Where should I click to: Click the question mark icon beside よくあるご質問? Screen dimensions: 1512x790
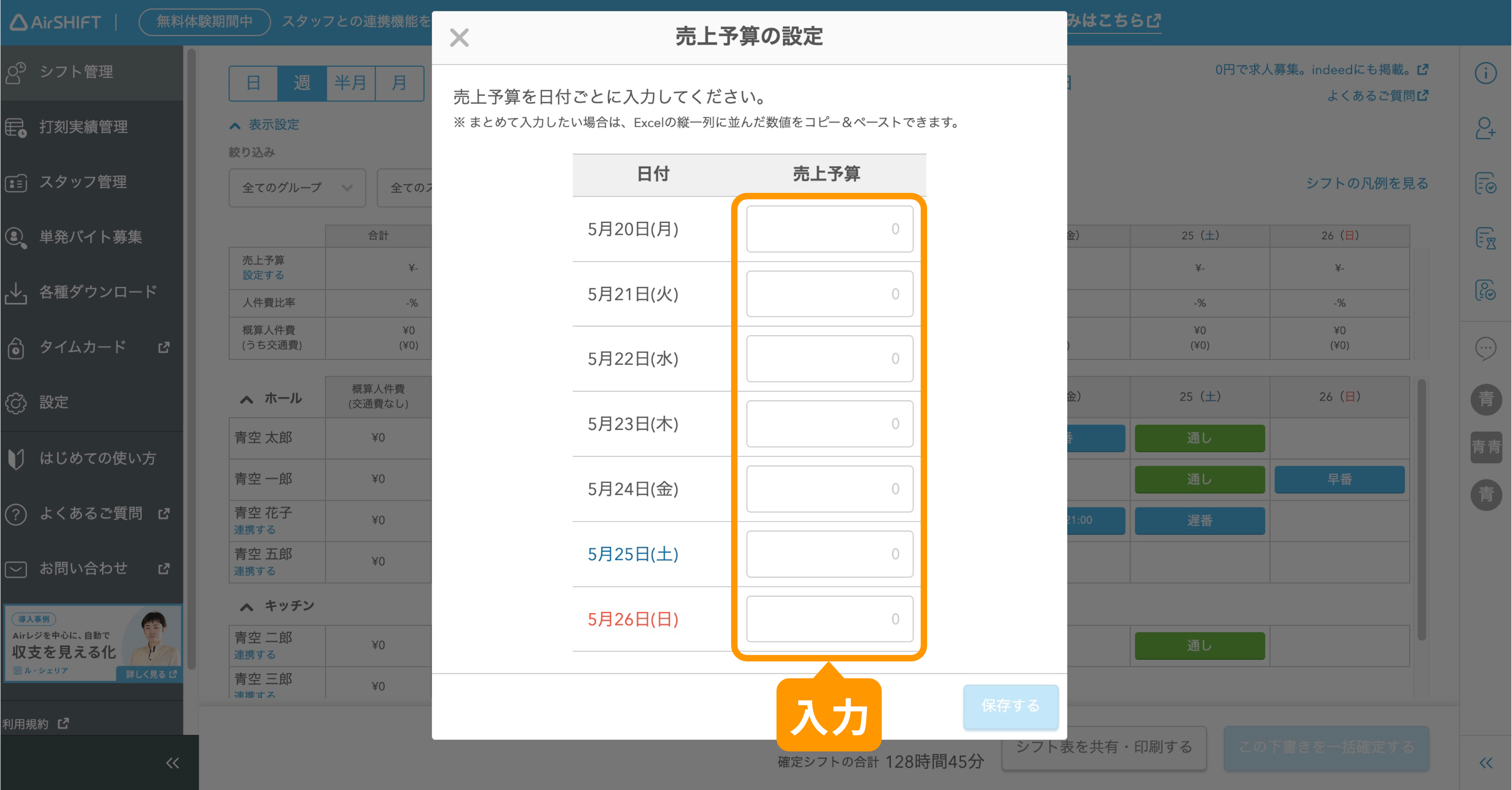[16, 514]
